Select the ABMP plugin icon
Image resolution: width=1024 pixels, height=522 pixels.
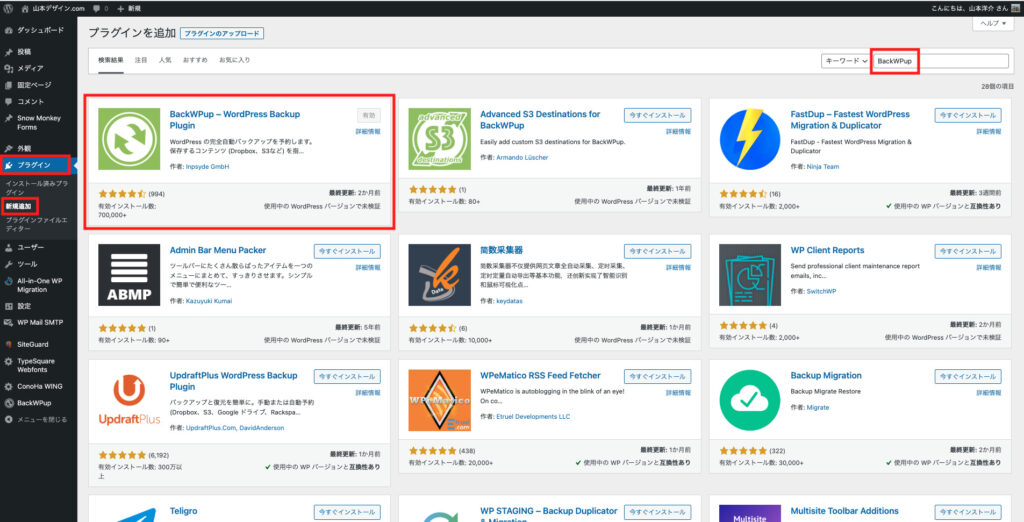pyautogui.click(x=129, y=275)
